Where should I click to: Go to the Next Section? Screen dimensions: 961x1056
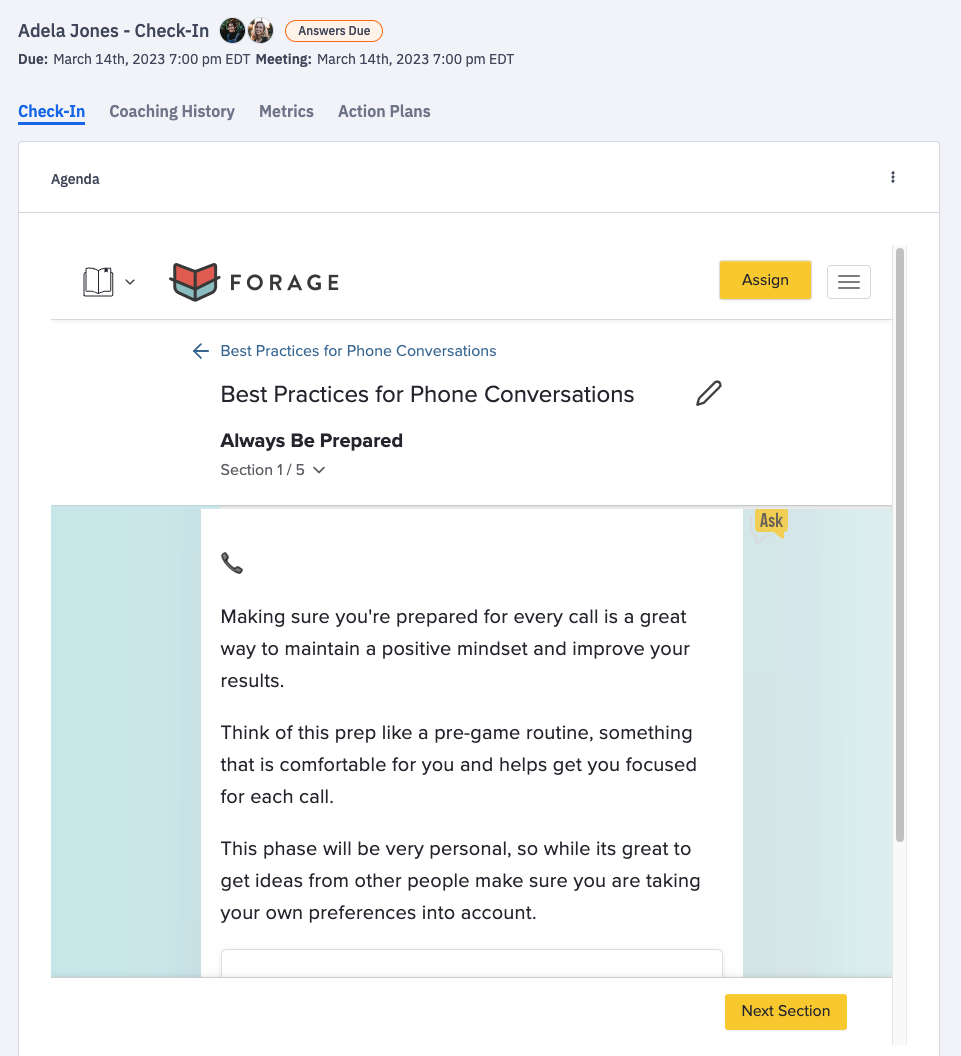coord(785,1011)
